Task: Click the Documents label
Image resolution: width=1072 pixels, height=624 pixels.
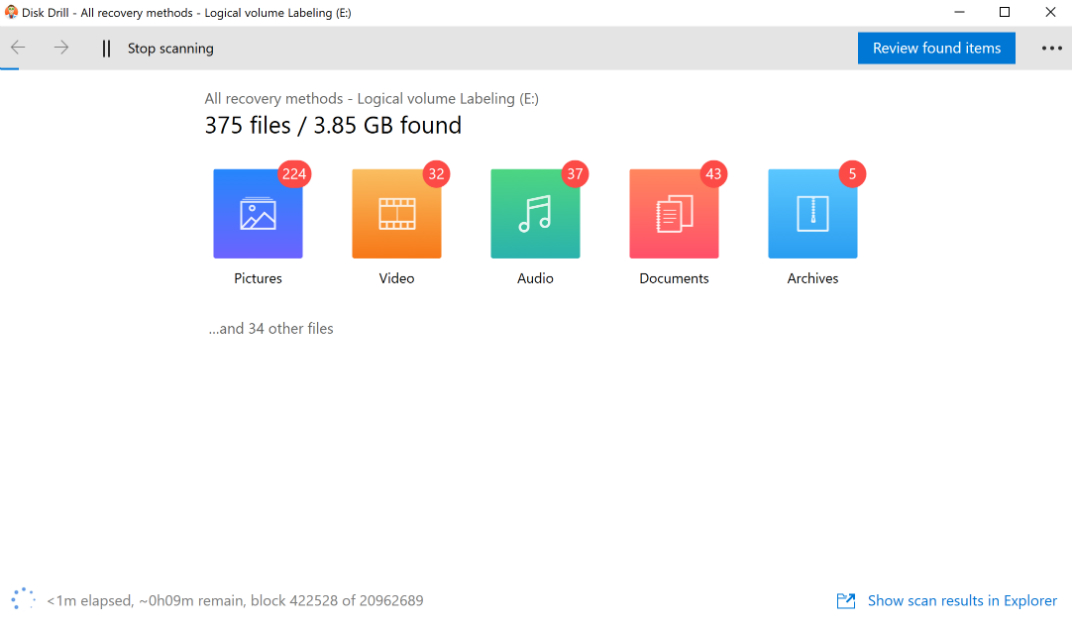Action: 674,279
